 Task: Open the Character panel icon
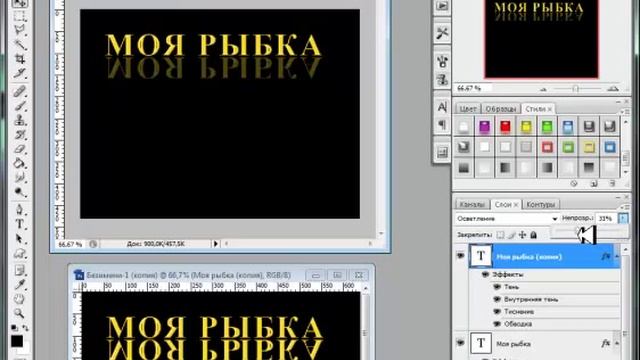click(442, 107)
